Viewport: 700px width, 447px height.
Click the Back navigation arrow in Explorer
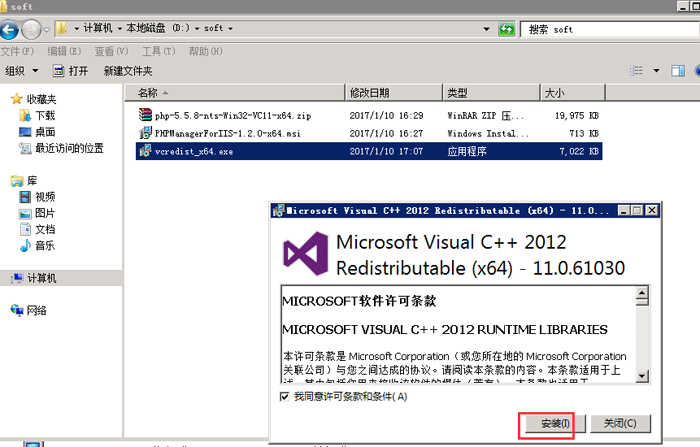coord(9,29)
